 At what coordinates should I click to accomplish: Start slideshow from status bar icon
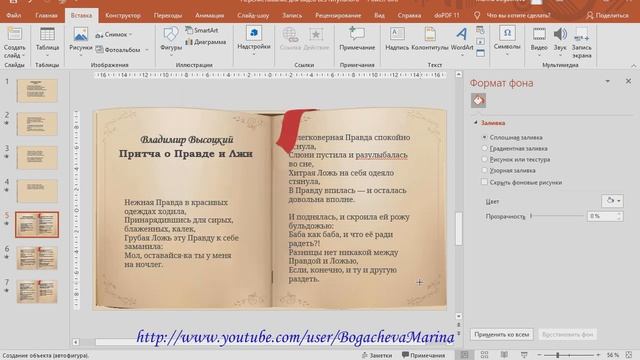pyautogui.click(x=524, y=355)
